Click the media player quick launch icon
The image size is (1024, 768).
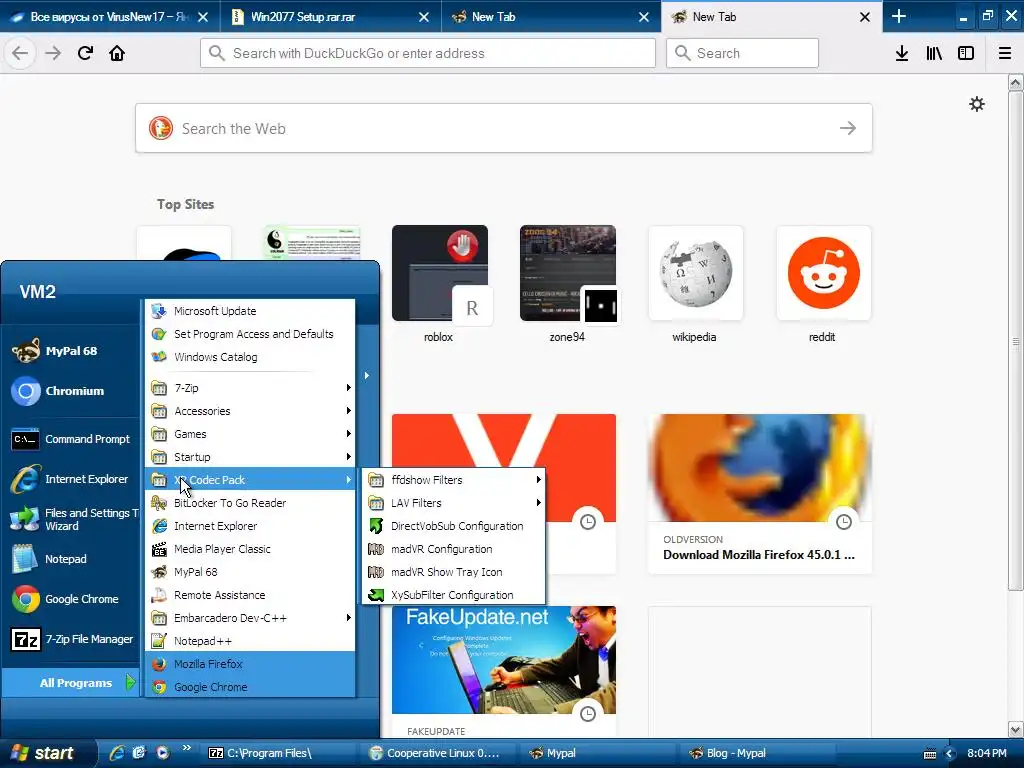163,753
